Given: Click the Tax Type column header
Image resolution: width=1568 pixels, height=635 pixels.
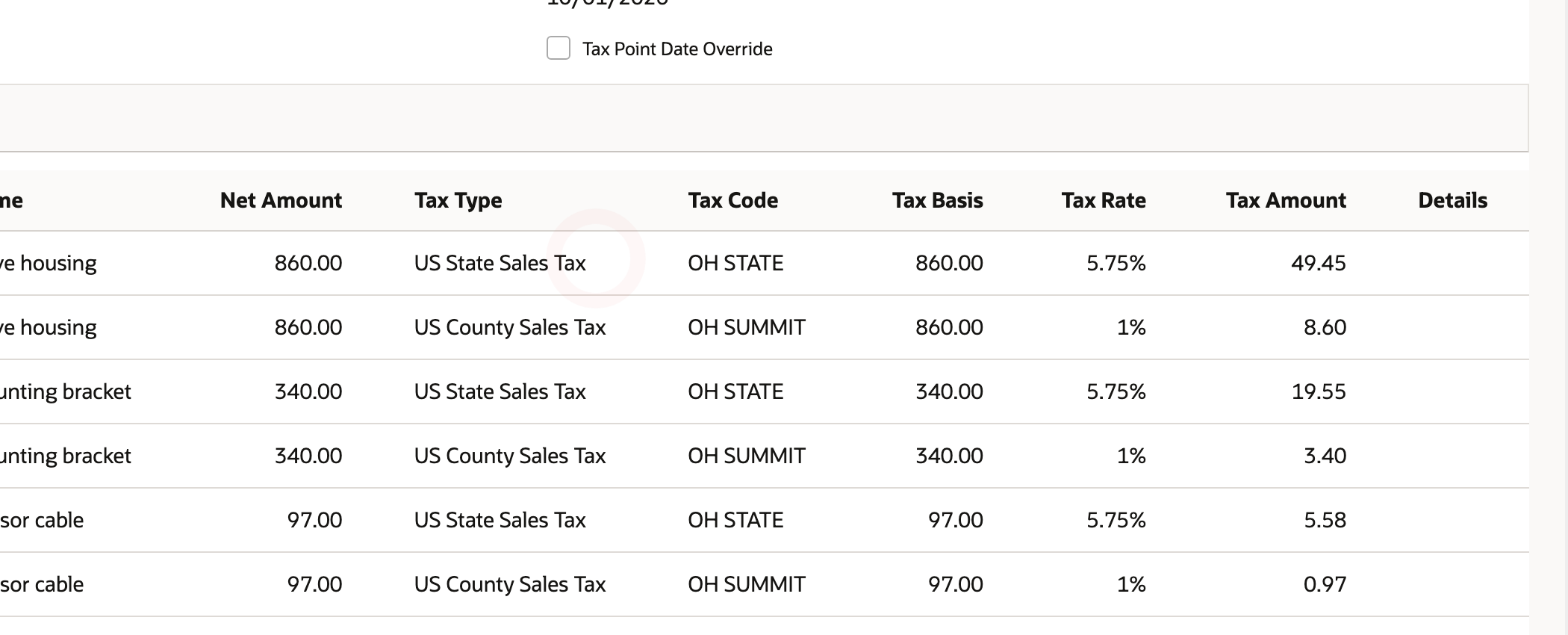Looking at the screenshot, I should pyautogui.click(x=458, y=201).
